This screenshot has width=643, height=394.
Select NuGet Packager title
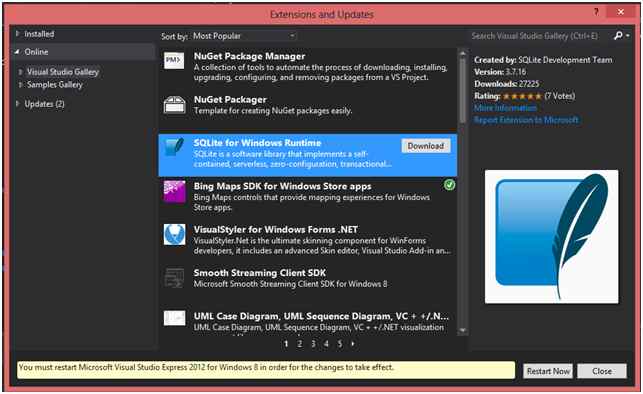coord(230,100)
